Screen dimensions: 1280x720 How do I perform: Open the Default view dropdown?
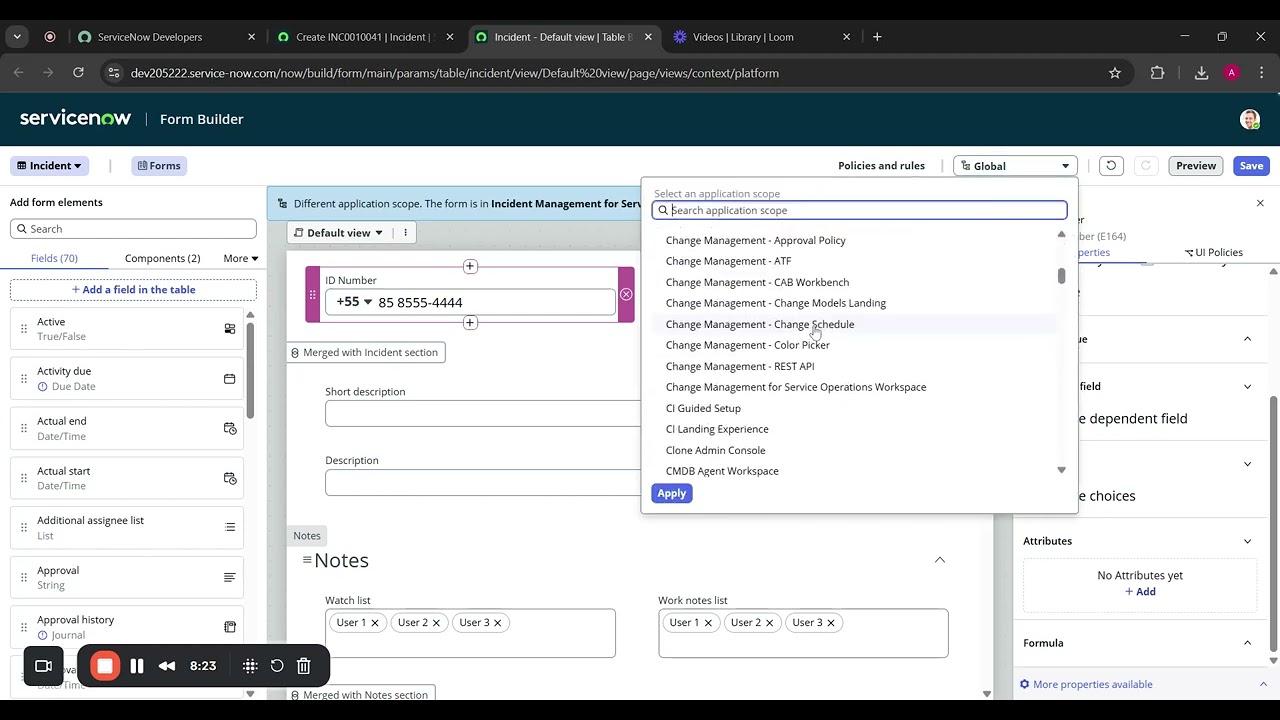[x=339, y=233]
